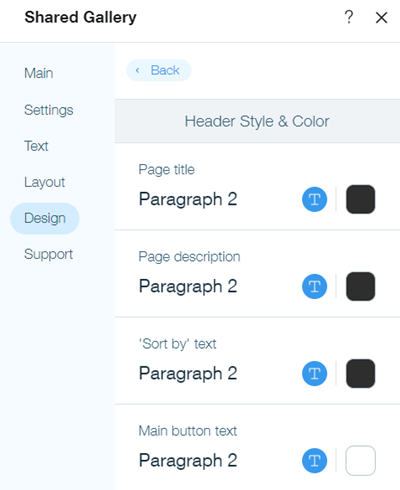Screen dimensions: 400x490
Task: Click the highlighted Design tab
Action: tap(45, 218)
